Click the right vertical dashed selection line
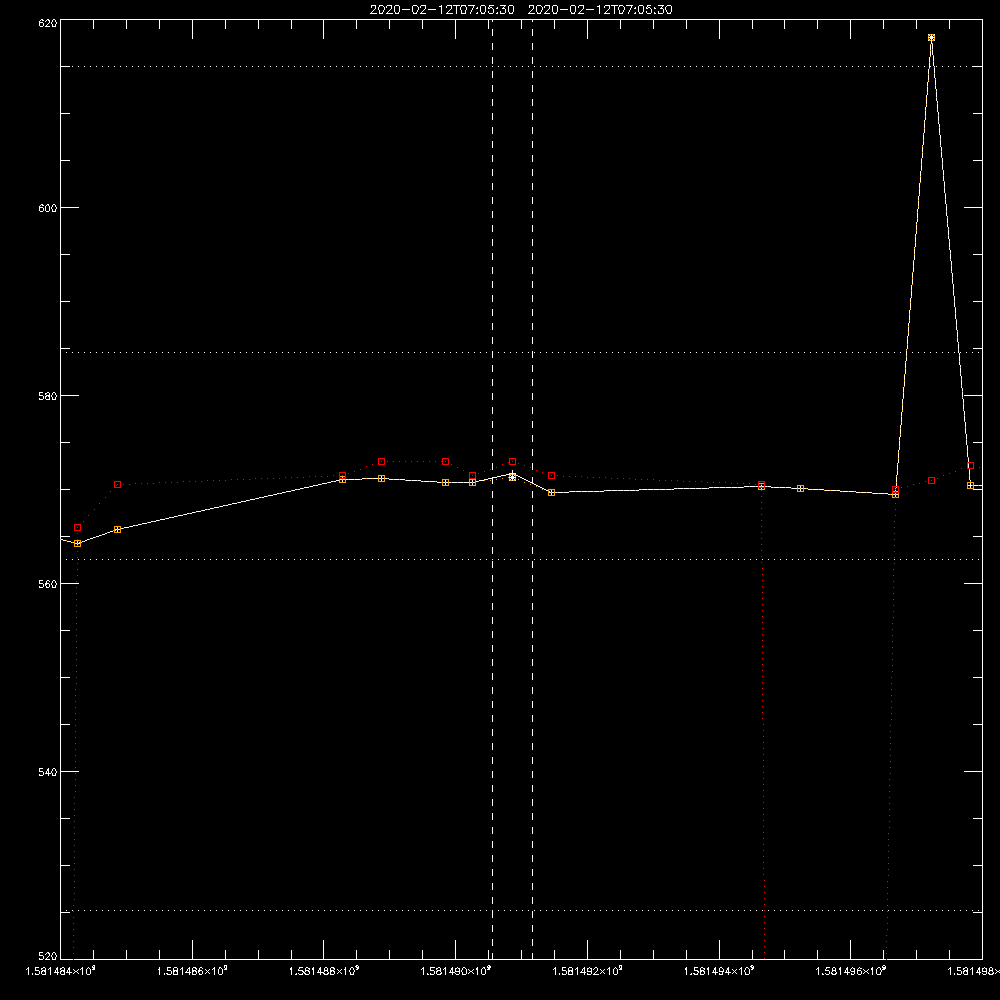The image size is (1000, 1000). [x=533, y=489]
